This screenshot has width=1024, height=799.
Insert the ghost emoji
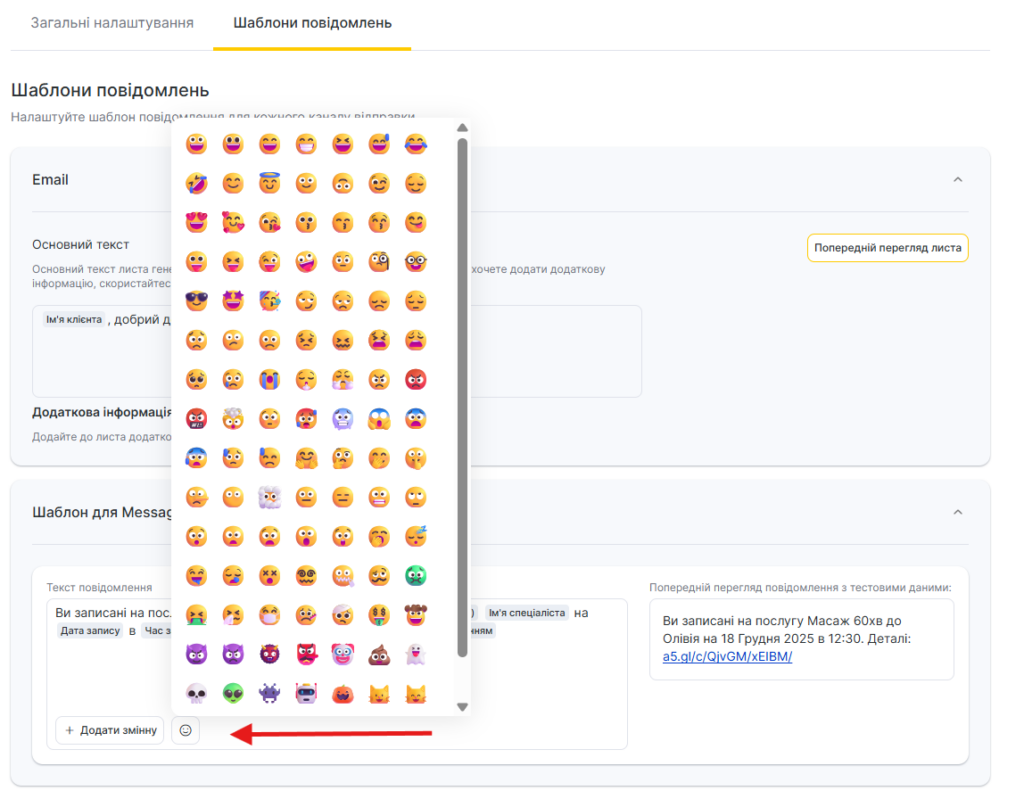(416, 654)
